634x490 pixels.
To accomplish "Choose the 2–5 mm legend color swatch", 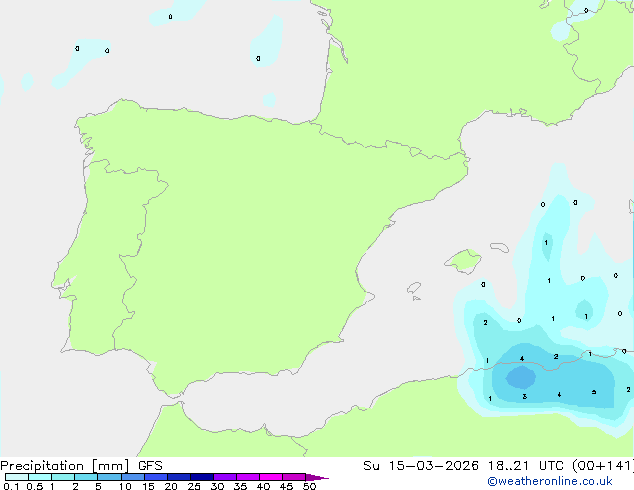I will coord(86,477).
